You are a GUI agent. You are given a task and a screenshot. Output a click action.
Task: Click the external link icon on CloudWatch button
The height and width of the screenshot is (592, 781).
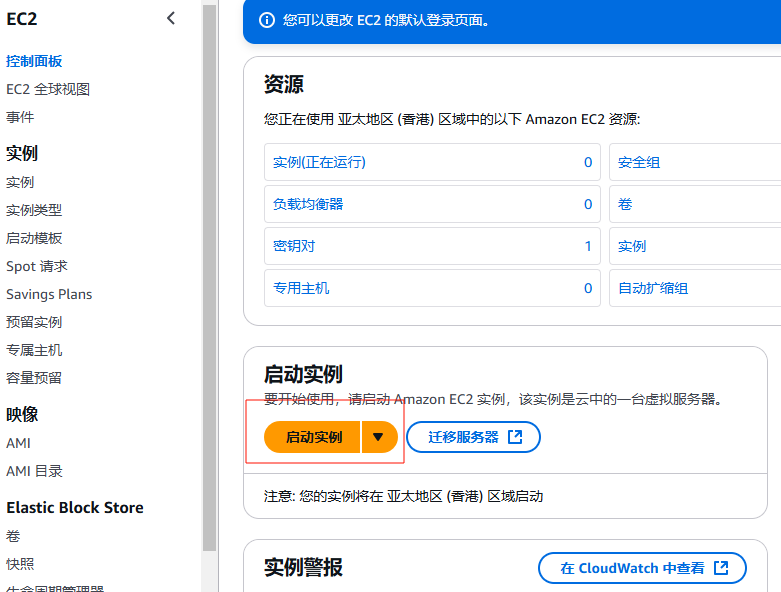pyautogui.click(x=722, y=568)
